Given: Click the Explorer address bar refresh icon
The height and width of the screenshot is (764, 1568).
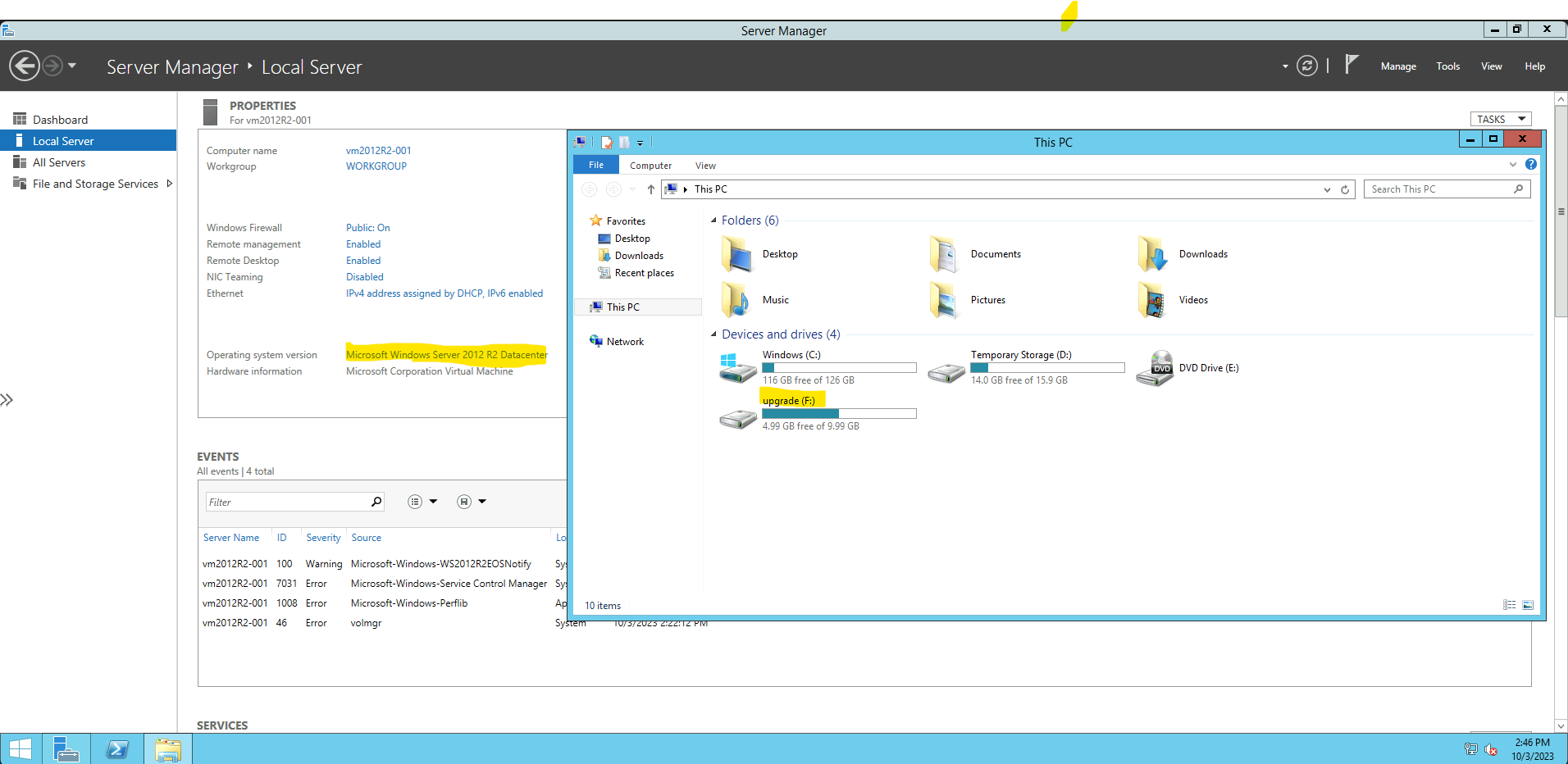Looking at the screenshot, I should pyautogui.click(x=1345, y=189).
